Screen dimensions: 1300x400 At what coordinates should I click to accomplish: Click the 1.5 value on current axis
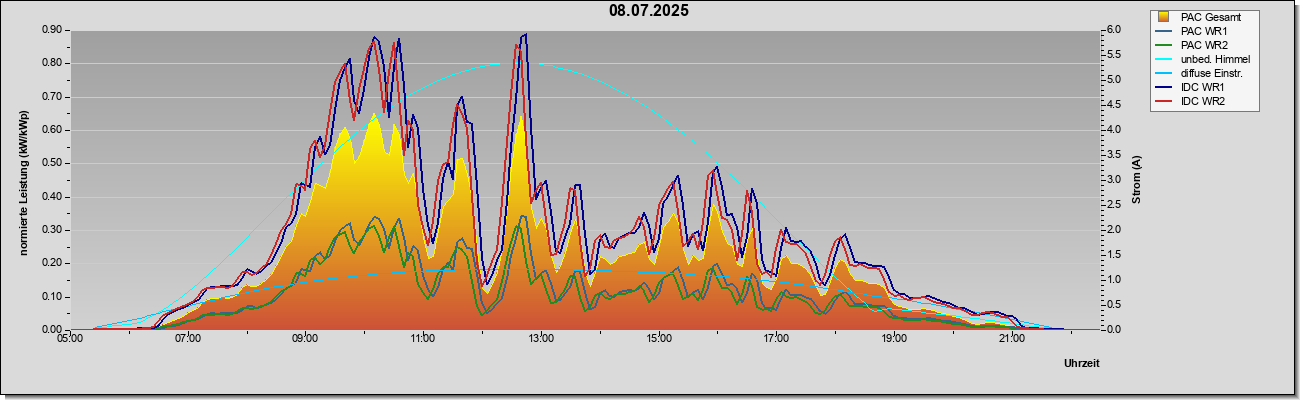pos(1113,255)
